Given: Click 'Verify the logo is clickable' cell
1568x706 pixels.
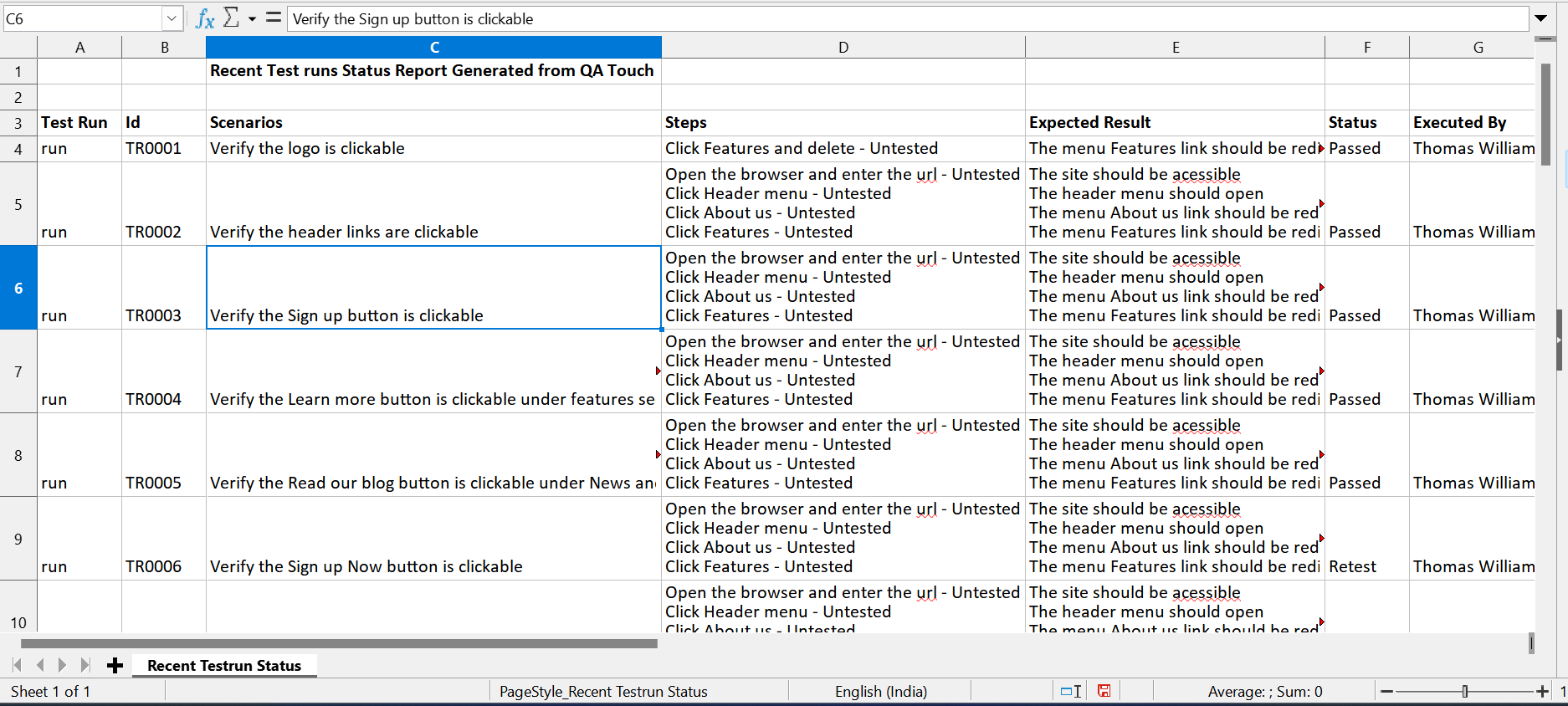Looking at the screenshot, I should click(433, 149).
